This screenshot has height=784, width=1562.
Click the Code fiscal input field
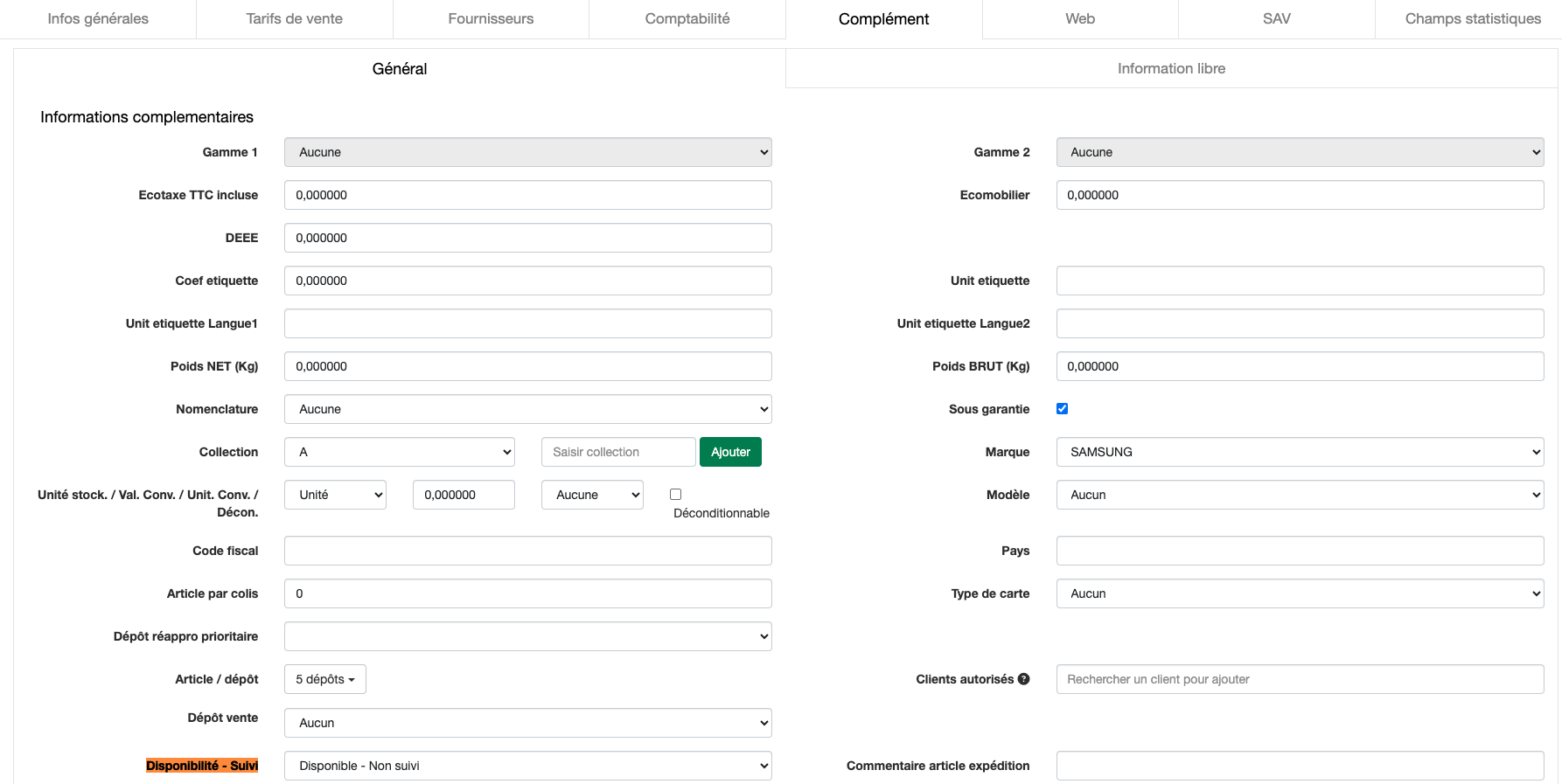pyautogui.click(x=527, y=551)
